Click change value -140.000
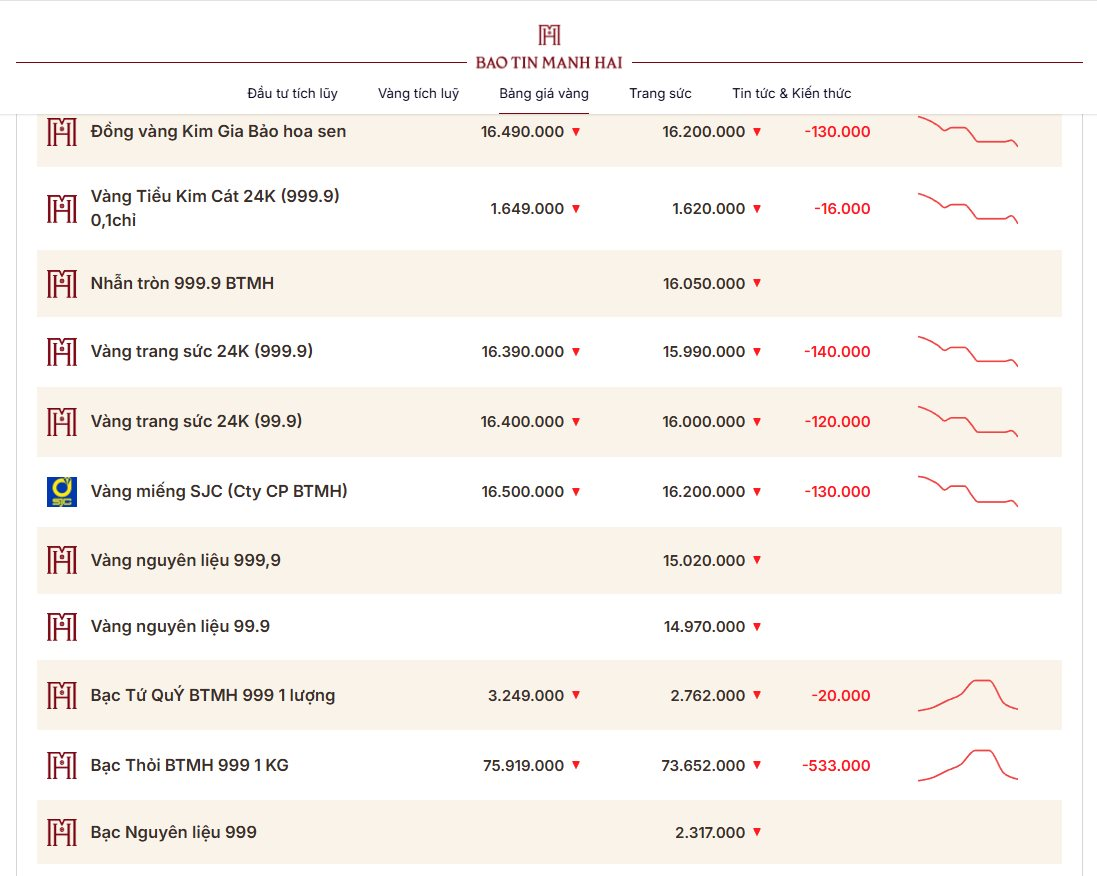Viewport: 1097px width, 876px height. click(x=837, y=351)
